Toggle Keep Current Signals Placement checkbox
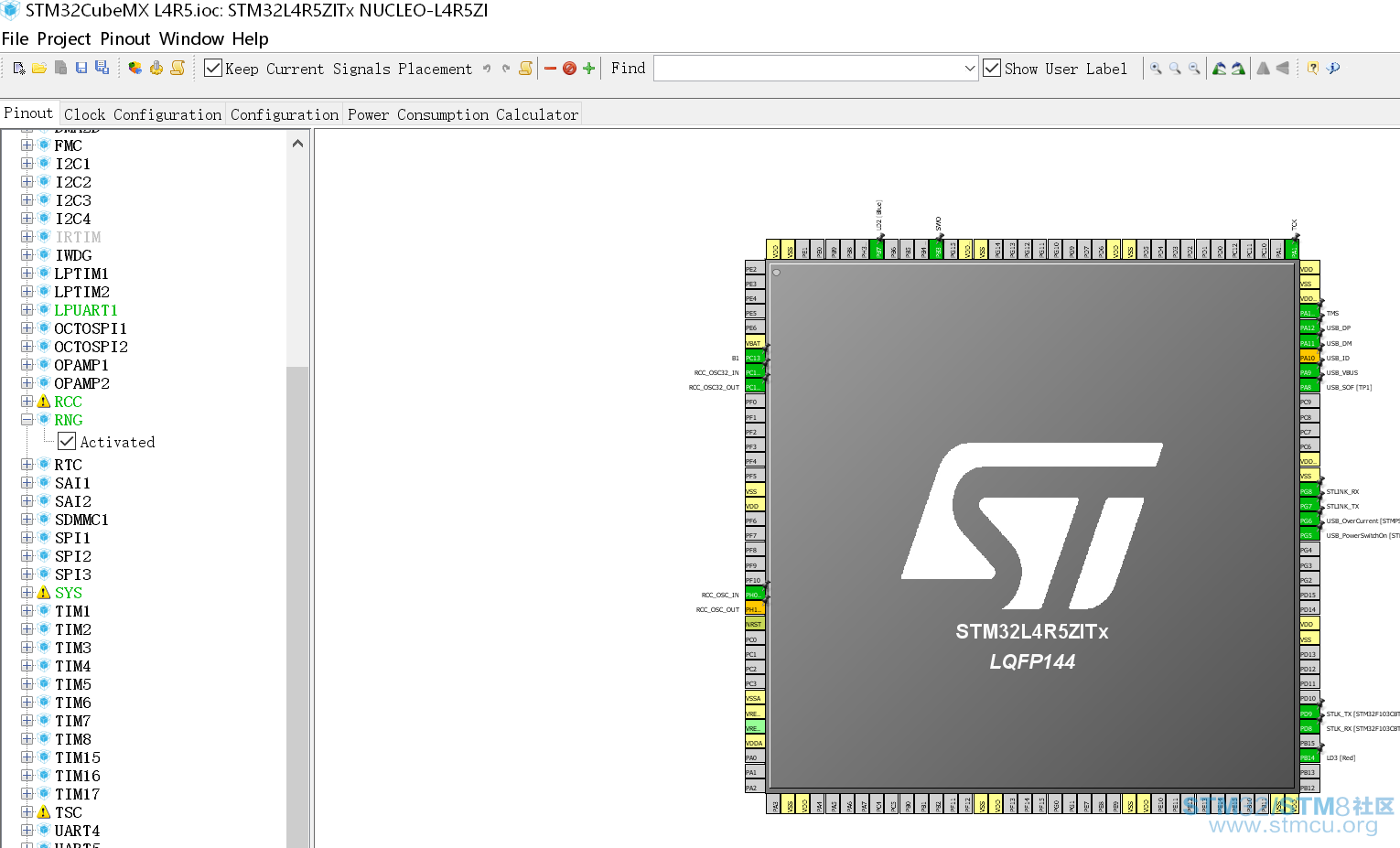The height and width of the screenshot is (848, 1400). (x=213, y=69)
